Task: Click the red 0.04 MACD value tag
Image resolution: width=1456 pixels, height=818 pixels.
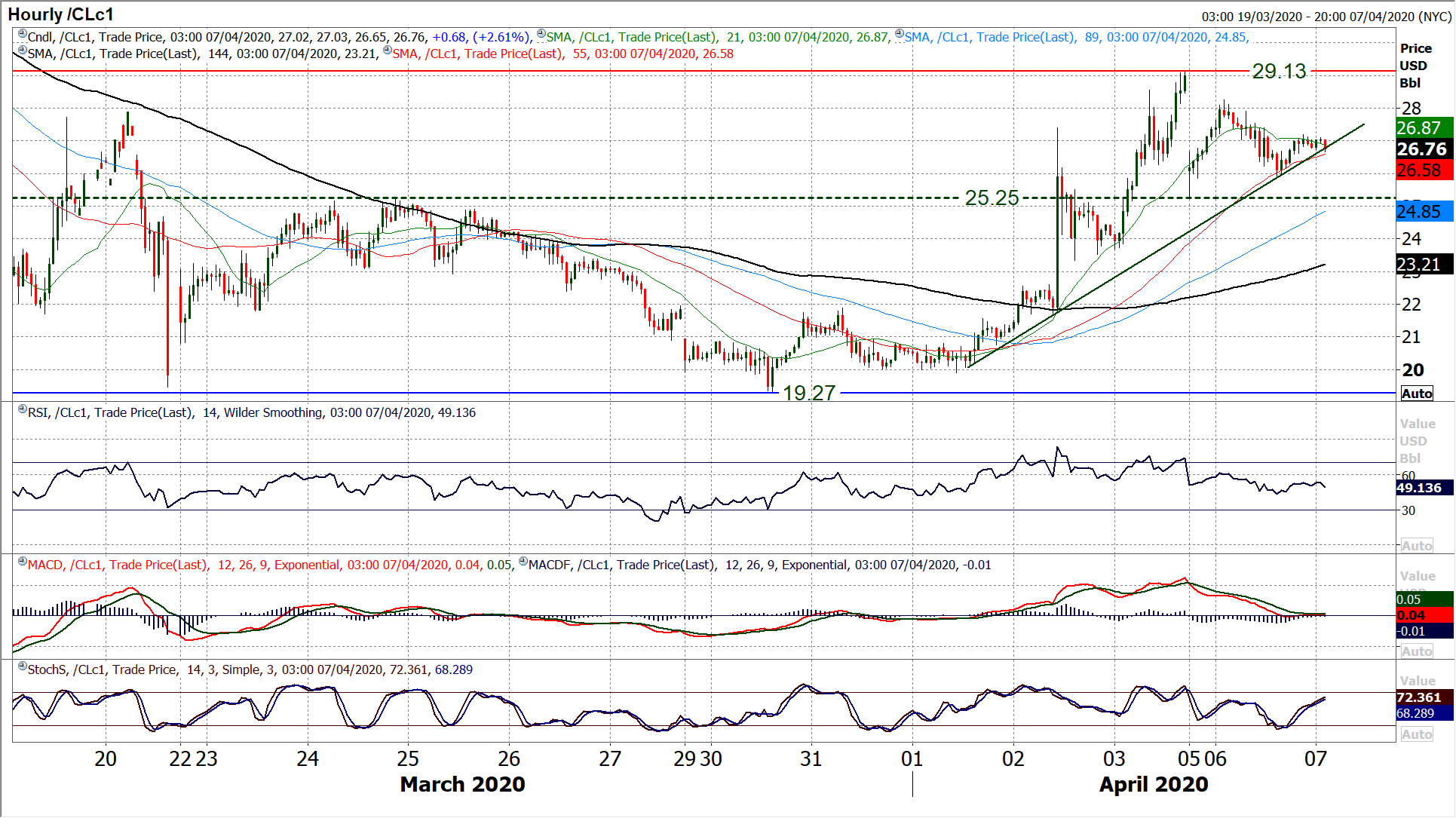Action: [x=1424, y=615]
